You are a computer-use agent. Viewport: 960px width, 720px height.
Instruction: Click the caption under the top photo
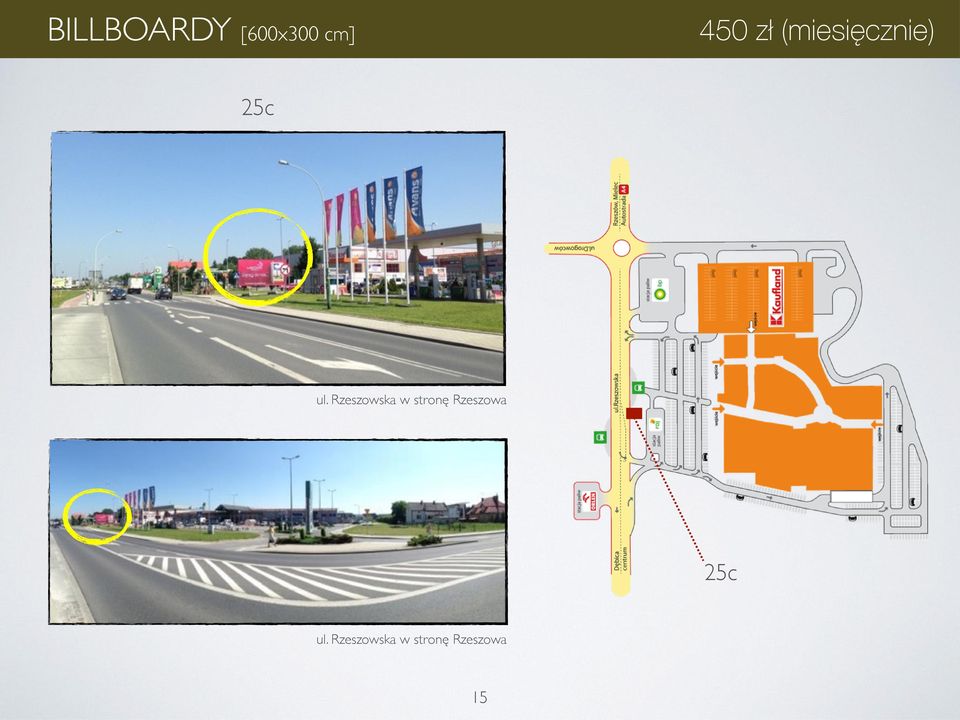point(411,400)
